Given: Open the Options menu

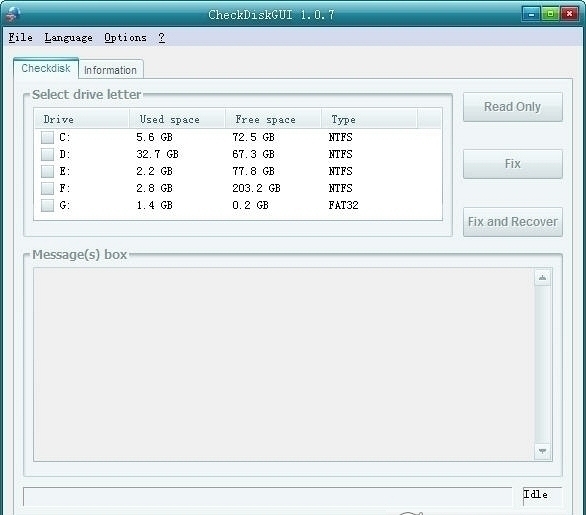Looking at the screenshot, I should 125,38.
